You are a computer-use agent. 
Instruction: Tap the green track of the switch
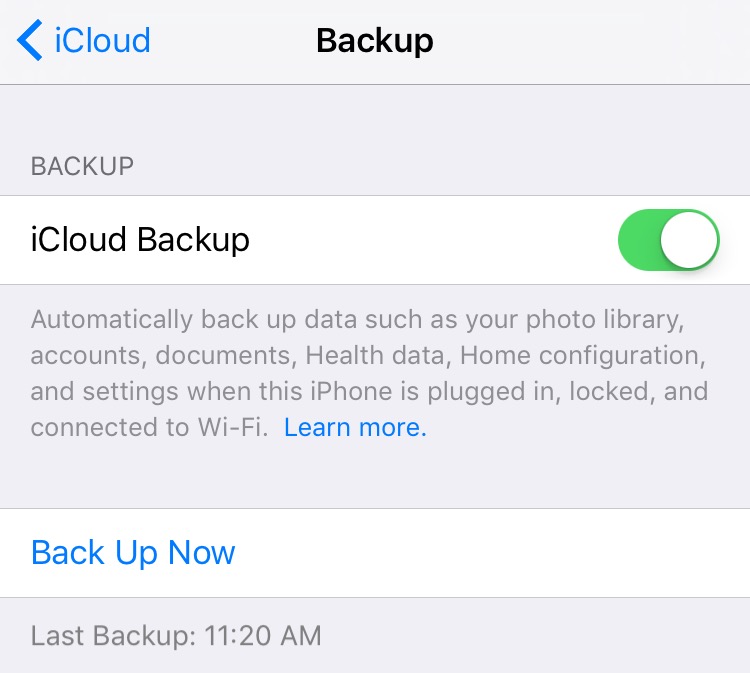pyautogui.click(x=639, y=240)
